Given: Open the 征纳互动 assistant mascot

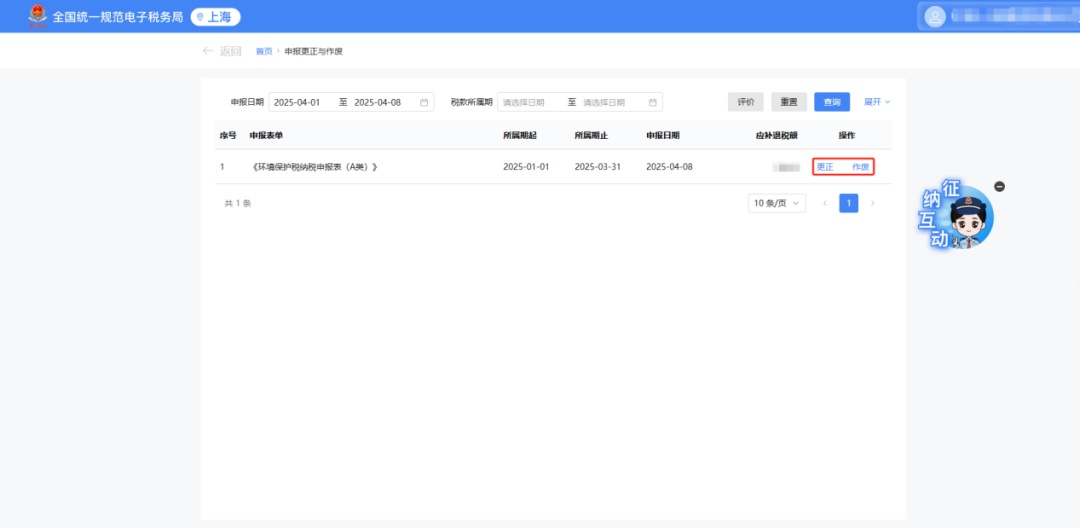Looking at the screenshot, I should [959, 216].
